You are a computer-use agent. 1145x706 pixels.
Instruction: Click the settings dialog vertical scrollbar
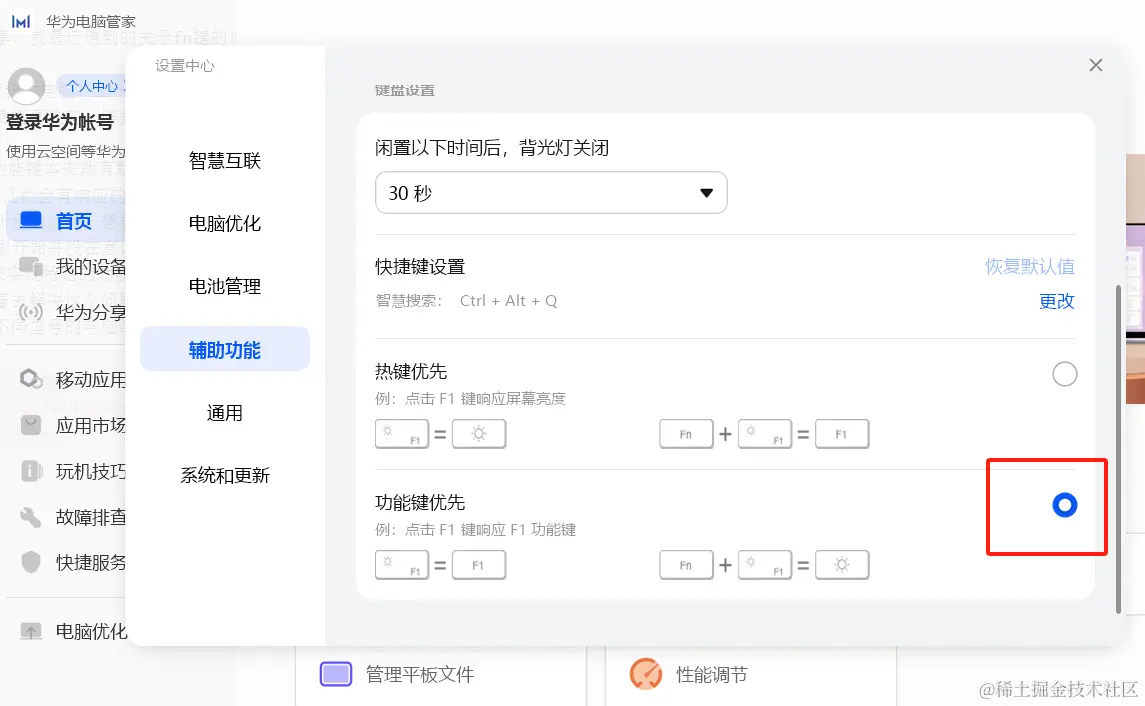(x=1118, y=449)
